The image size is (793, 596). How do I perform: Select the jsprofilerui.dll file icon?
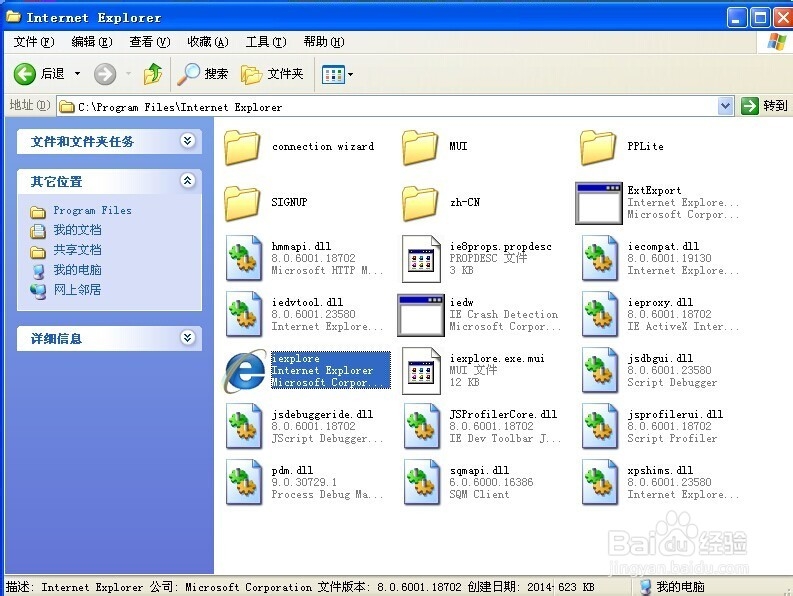click(600, 426)
